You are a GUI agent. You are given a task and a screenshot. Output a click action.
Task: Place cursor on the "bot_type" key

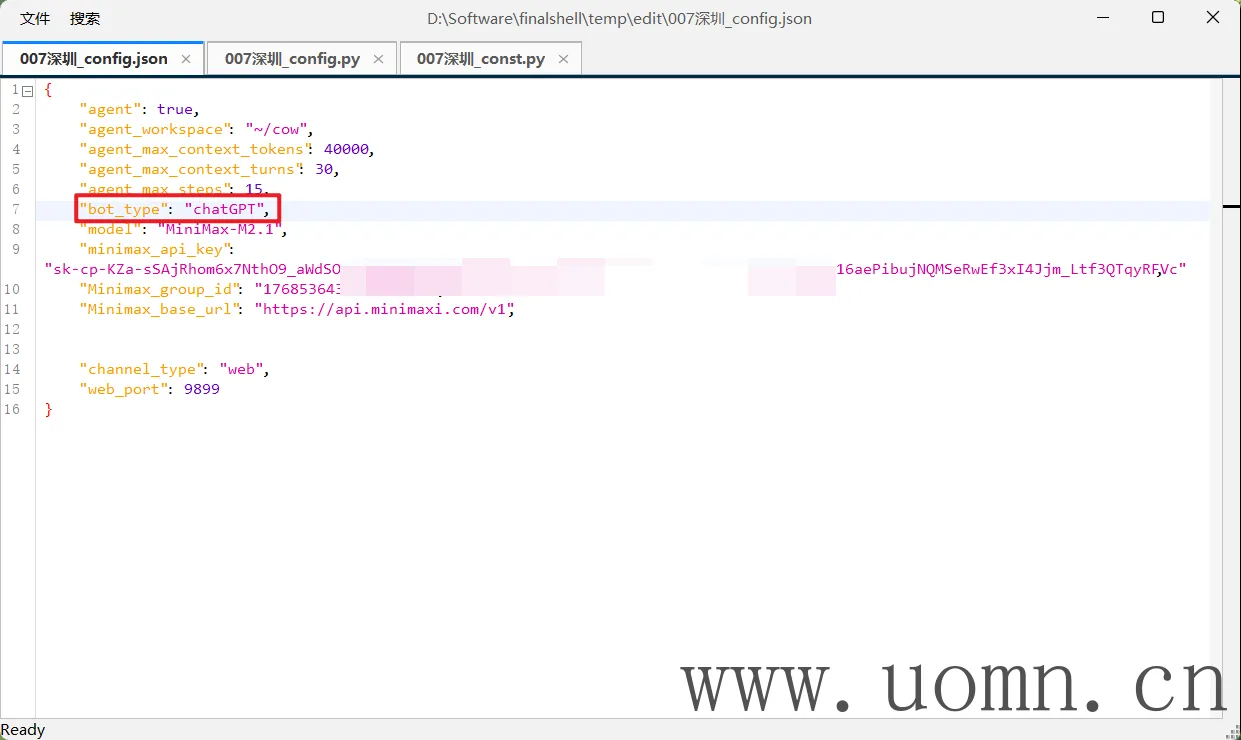coord(124,209)
